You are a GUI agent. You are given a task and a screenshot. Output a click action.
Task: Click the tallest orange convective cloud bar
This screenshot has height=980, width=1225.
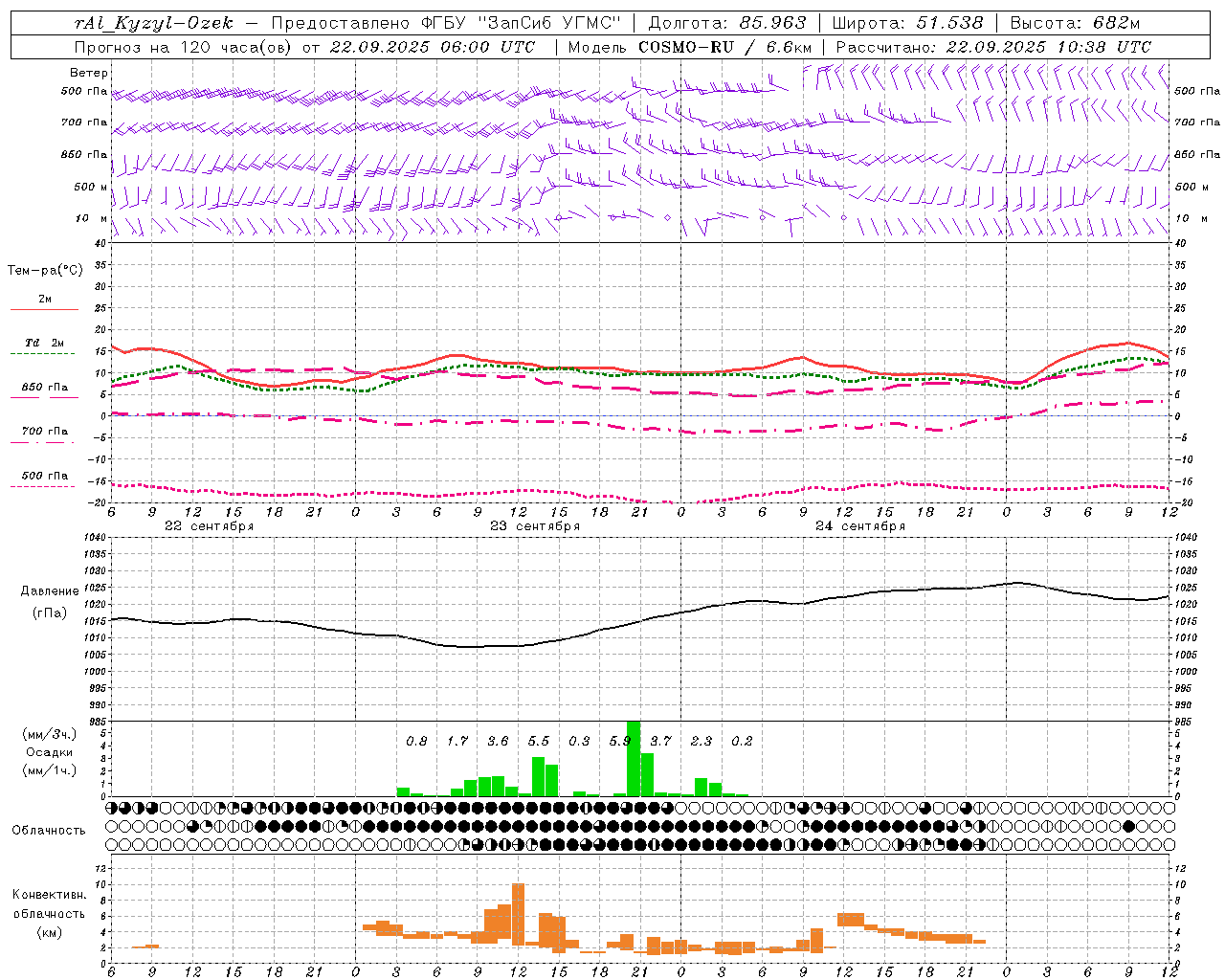(x=519, y=914)
